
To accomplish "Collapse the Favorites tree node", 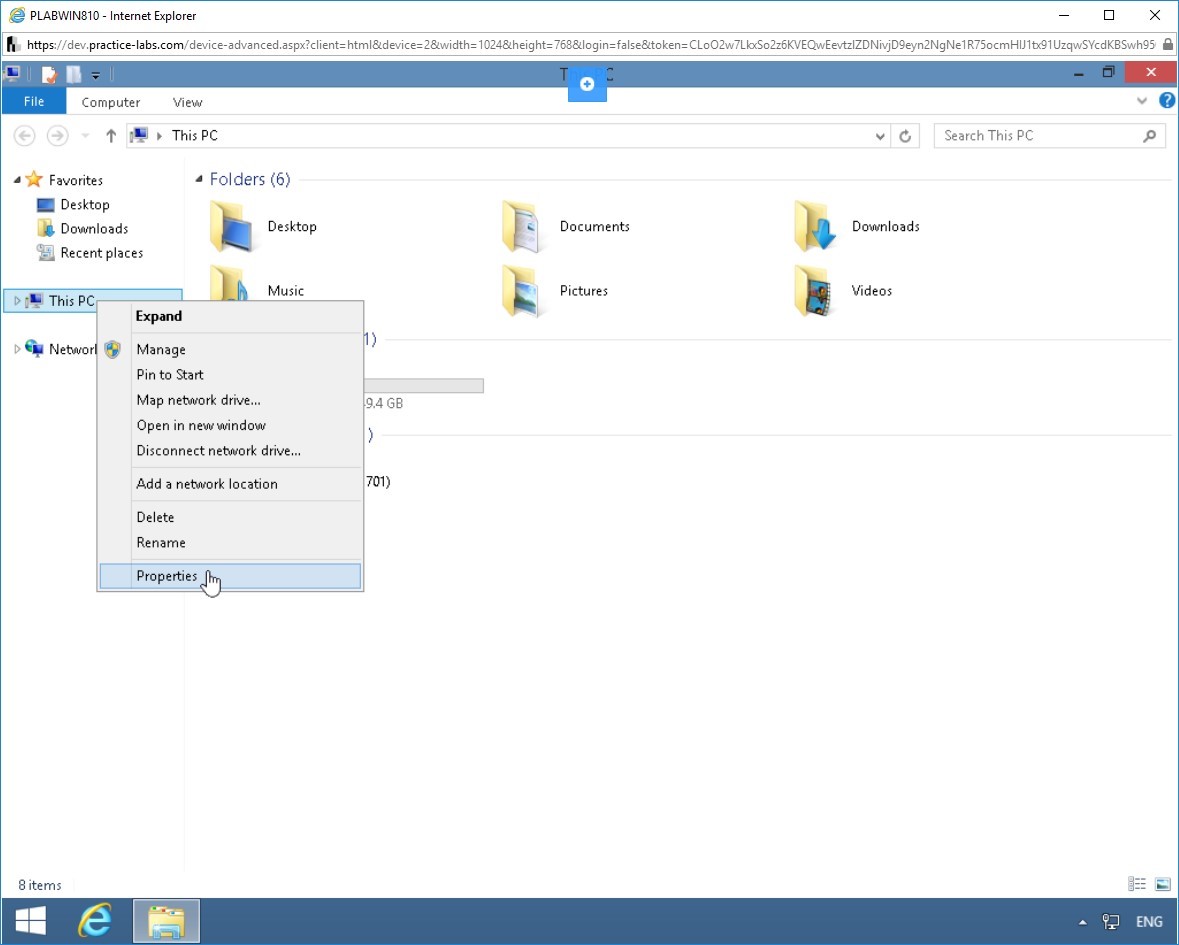I will click(17, 180).
